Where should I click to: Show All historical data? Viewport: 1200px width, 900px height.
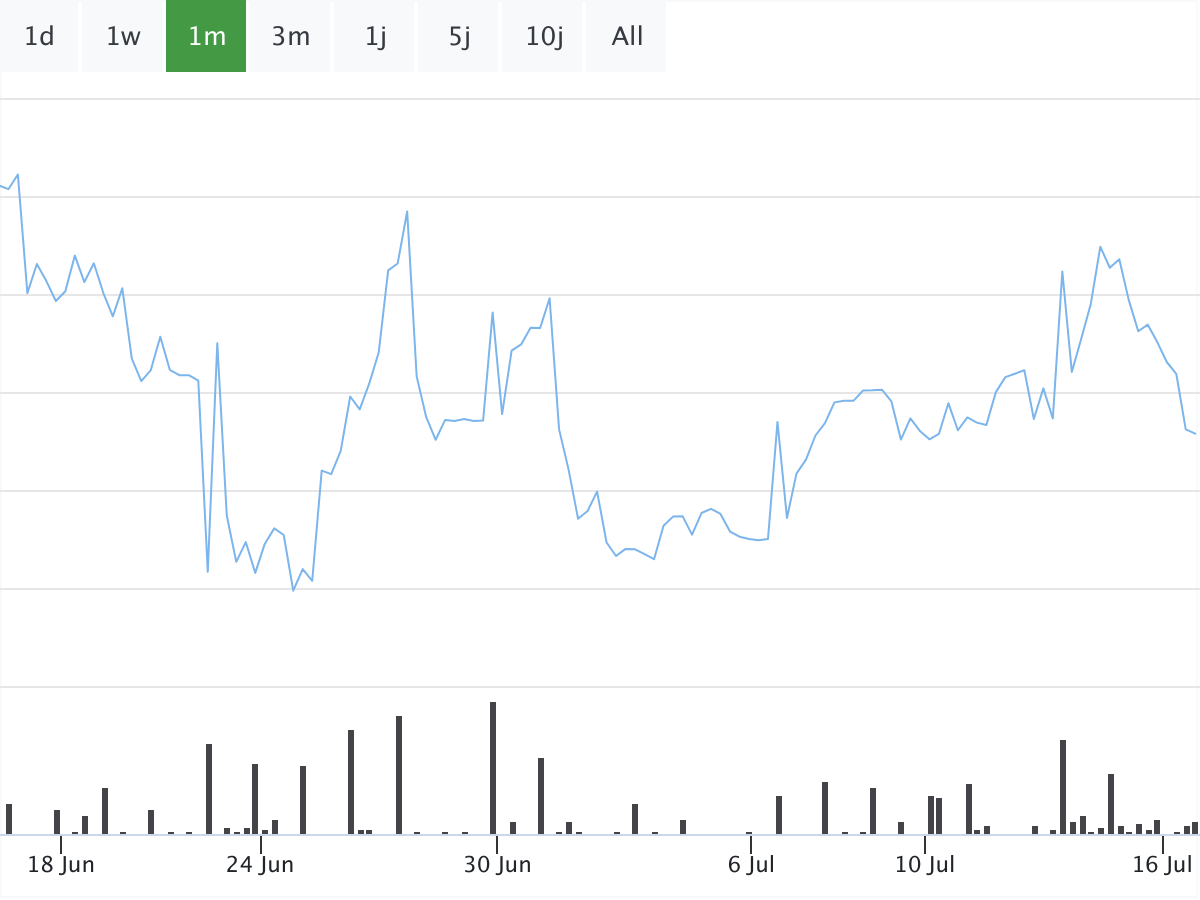[627, 37]
